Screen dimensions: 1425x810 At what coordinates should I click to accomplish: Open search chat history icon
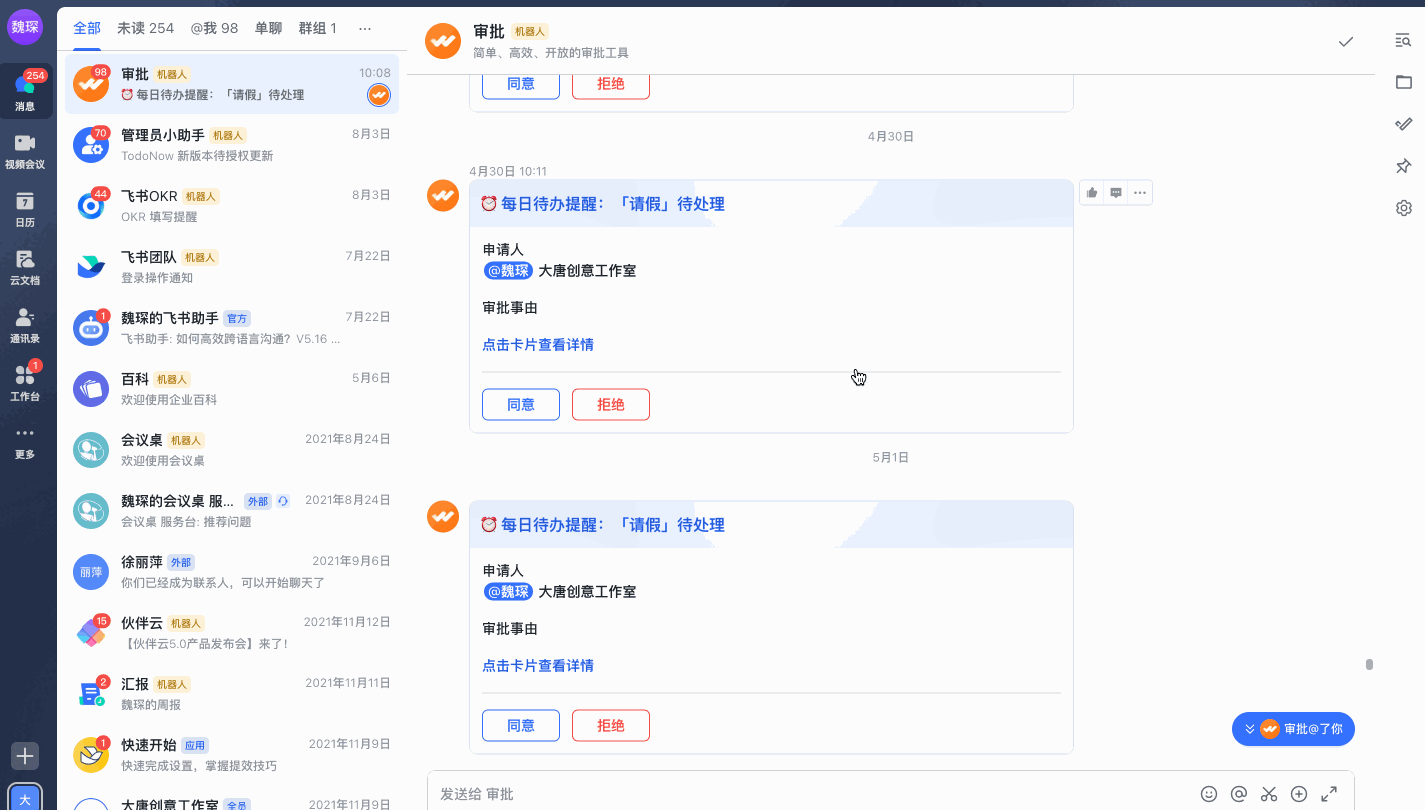pos(1403,40)
